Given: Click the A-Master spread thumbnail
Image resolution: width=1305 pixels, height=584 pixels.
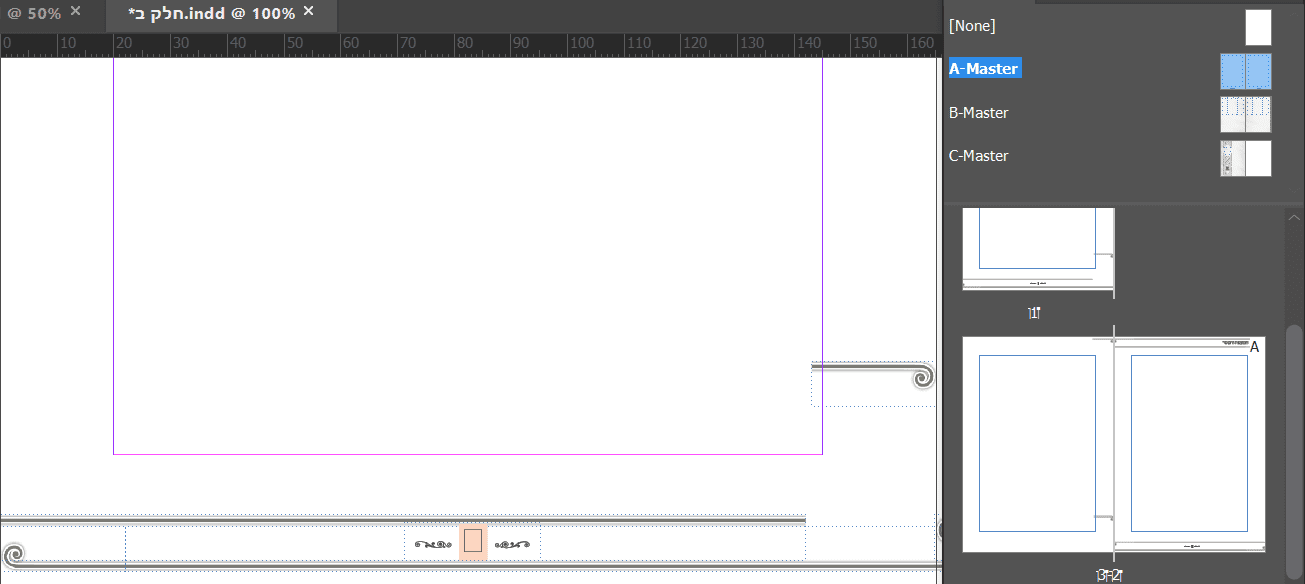Looking at the screenshot, I should pyautogui.click(x=1246, y=71).
